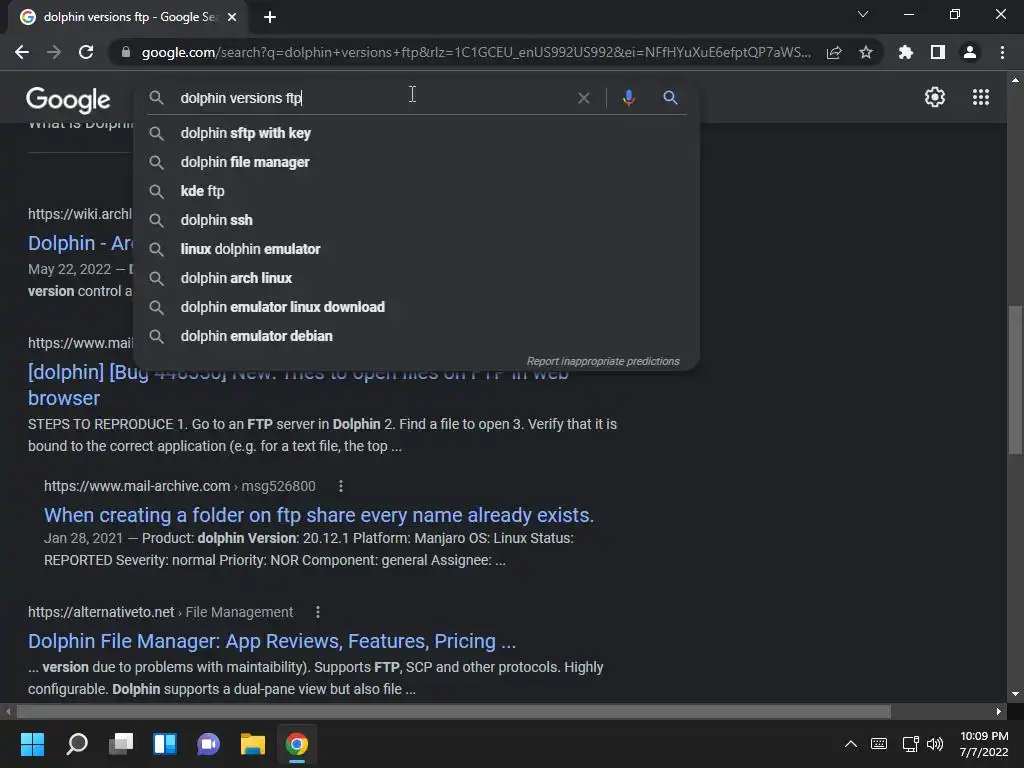1024x768 pixels.
Task: Open more options for alternativeto.net result
Action: tap(317, 612)
